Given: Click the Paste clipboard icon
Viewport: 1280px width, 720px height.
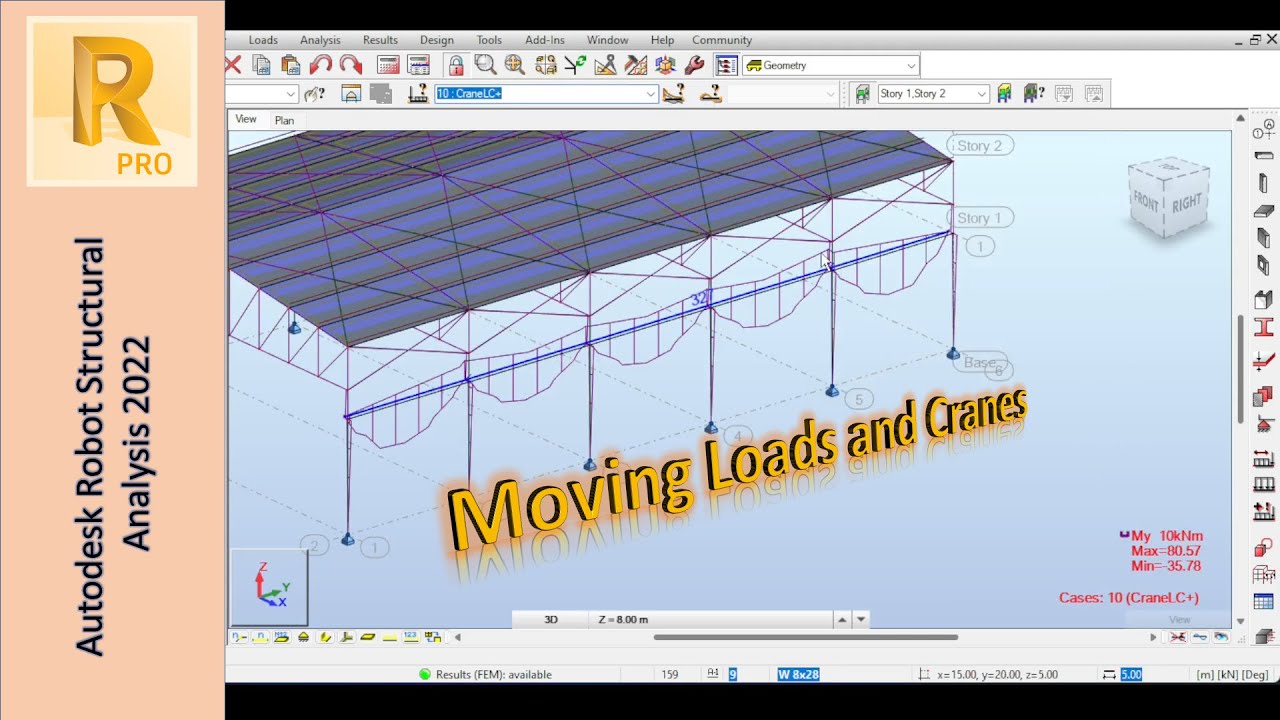Looking at the screenshot, I should 291,65.
